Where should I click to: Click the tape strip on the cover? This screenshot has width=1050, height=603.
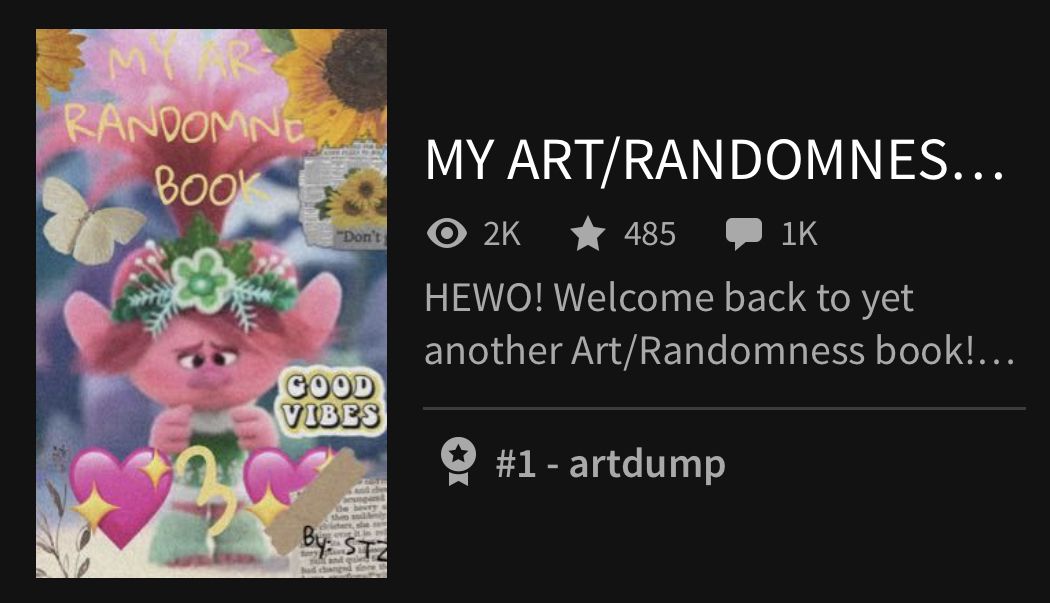315,501
